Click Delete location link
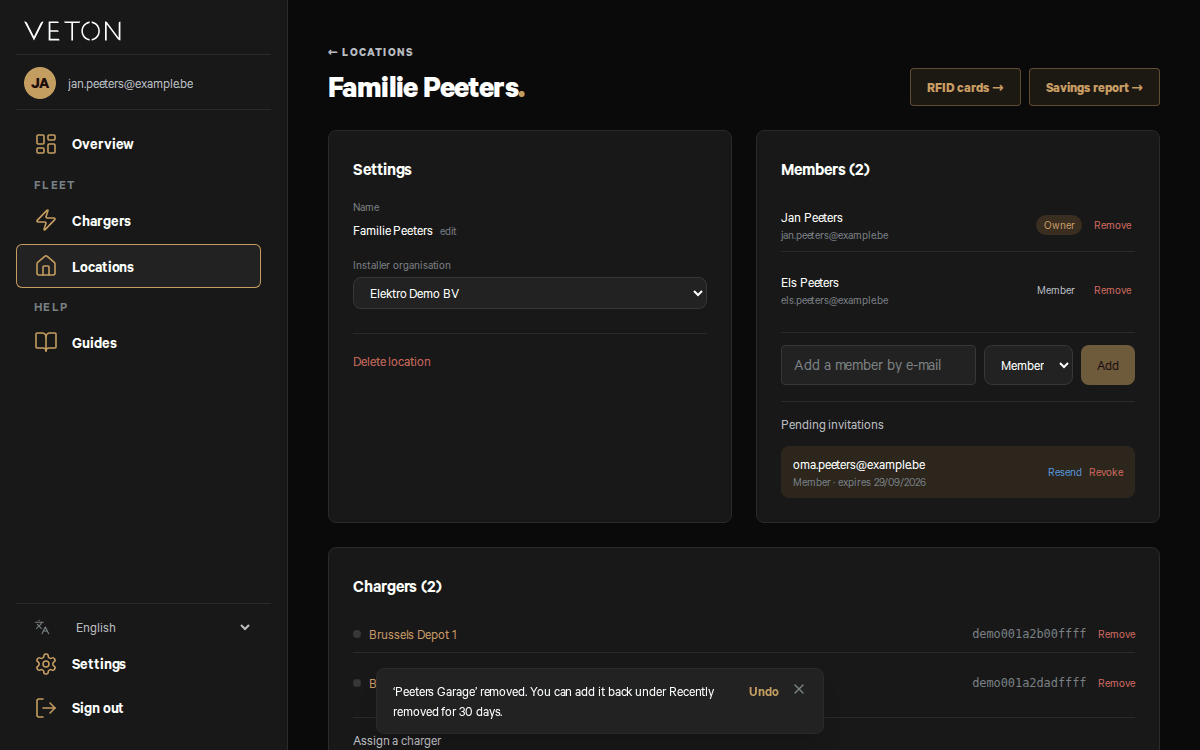This screenshot has width=1200, height=750. point(392,362)
